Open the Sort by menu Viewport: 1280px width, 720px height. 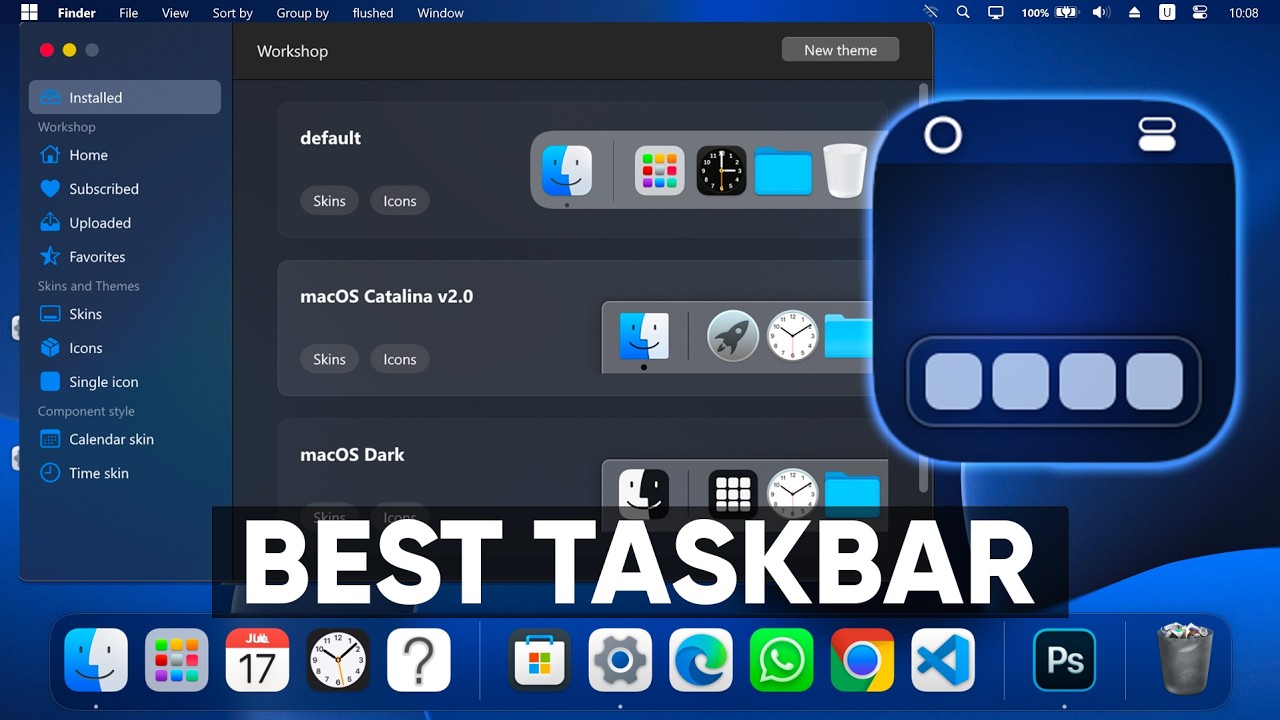click(232, 13)
